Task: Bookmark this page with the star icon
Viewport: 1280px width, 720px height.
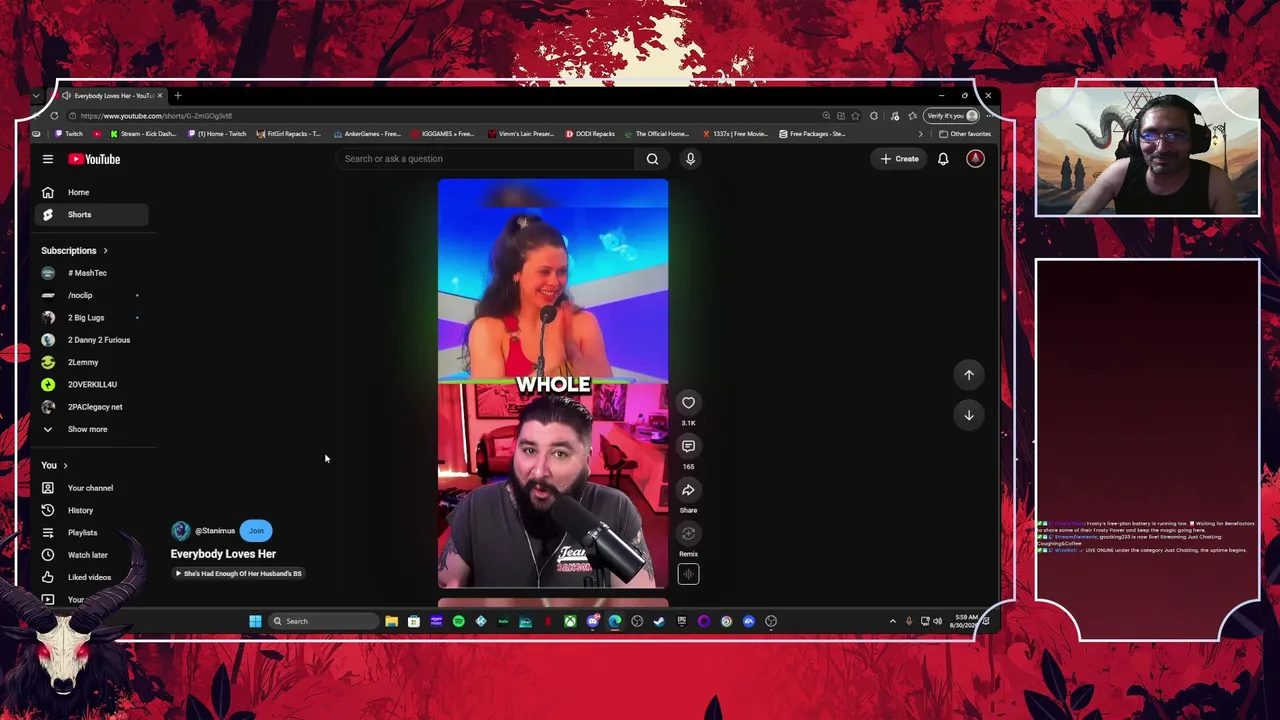Action: coord(855,116)
